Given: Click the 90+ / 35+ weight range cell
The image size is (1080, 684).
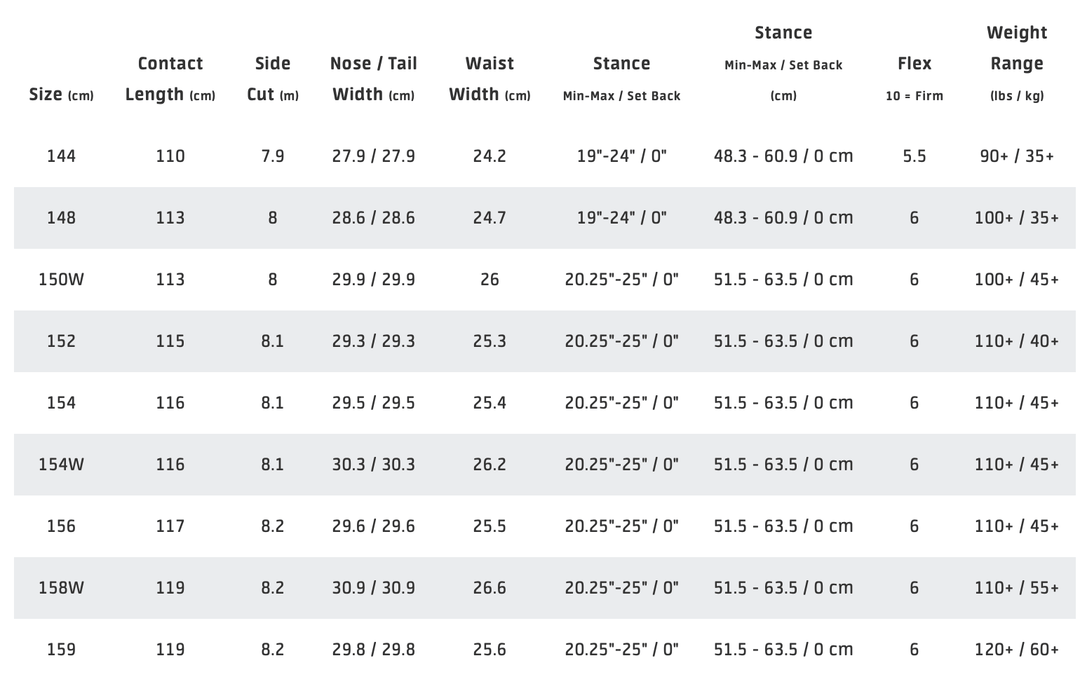Looking at the screenshot, I should coord(1016,156).
